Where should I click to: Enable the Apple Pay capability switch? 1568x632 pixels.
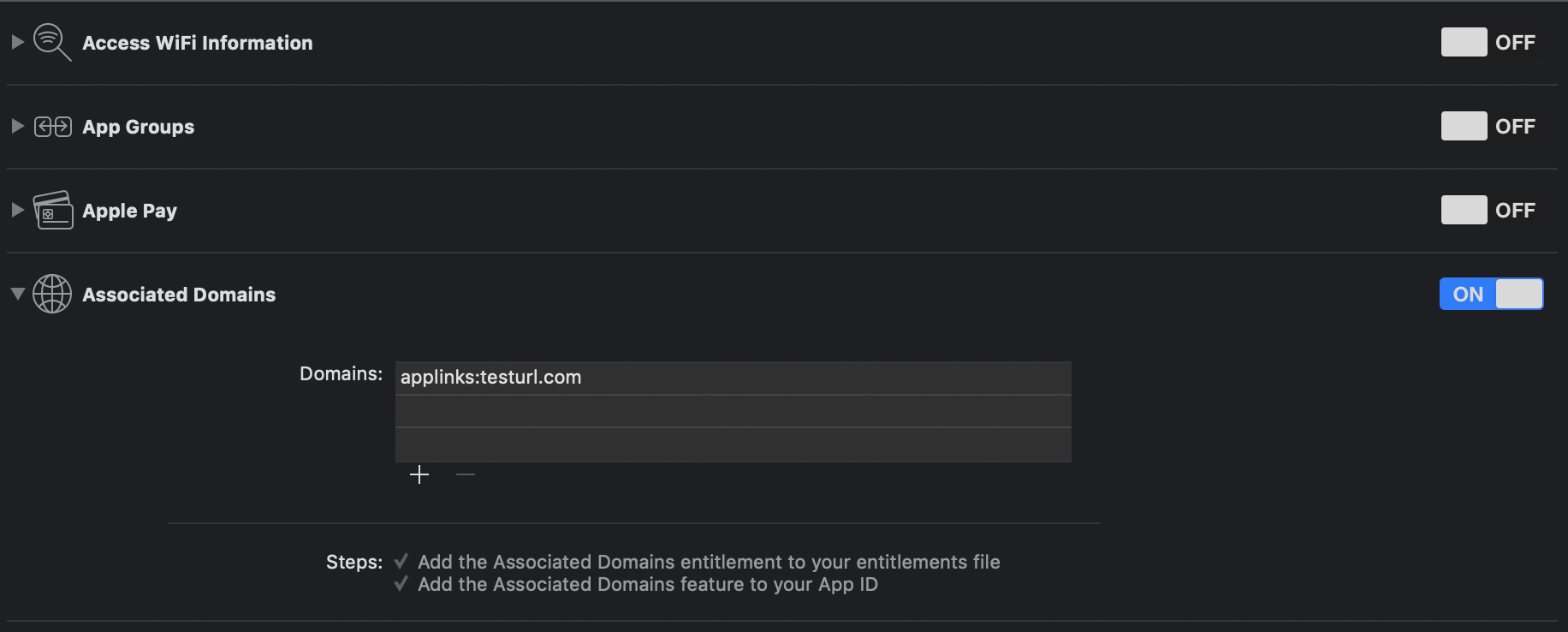pyautogui.click(x=1488, y=210)
